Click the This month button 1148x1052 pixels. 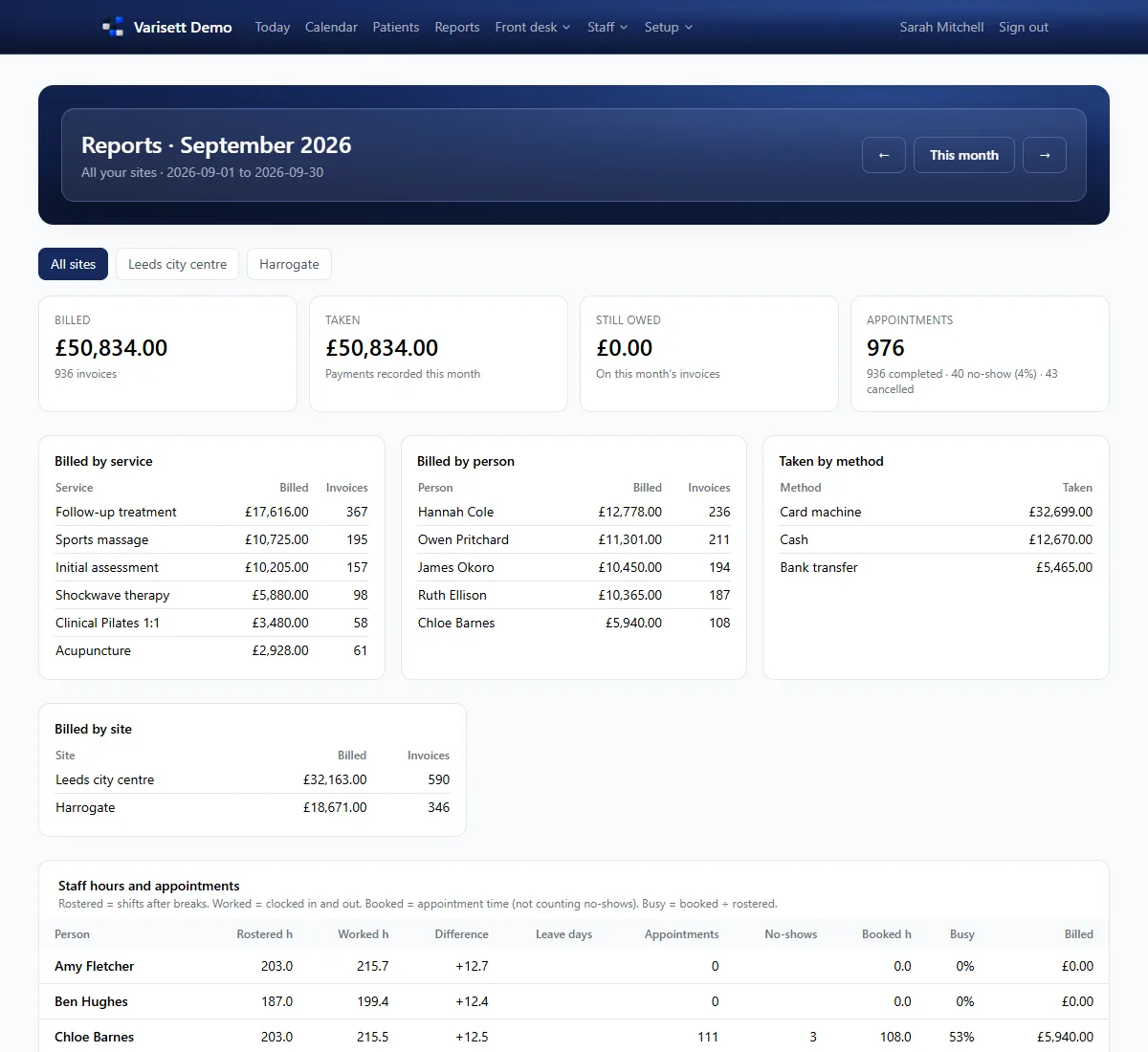[x=964, y=155]
